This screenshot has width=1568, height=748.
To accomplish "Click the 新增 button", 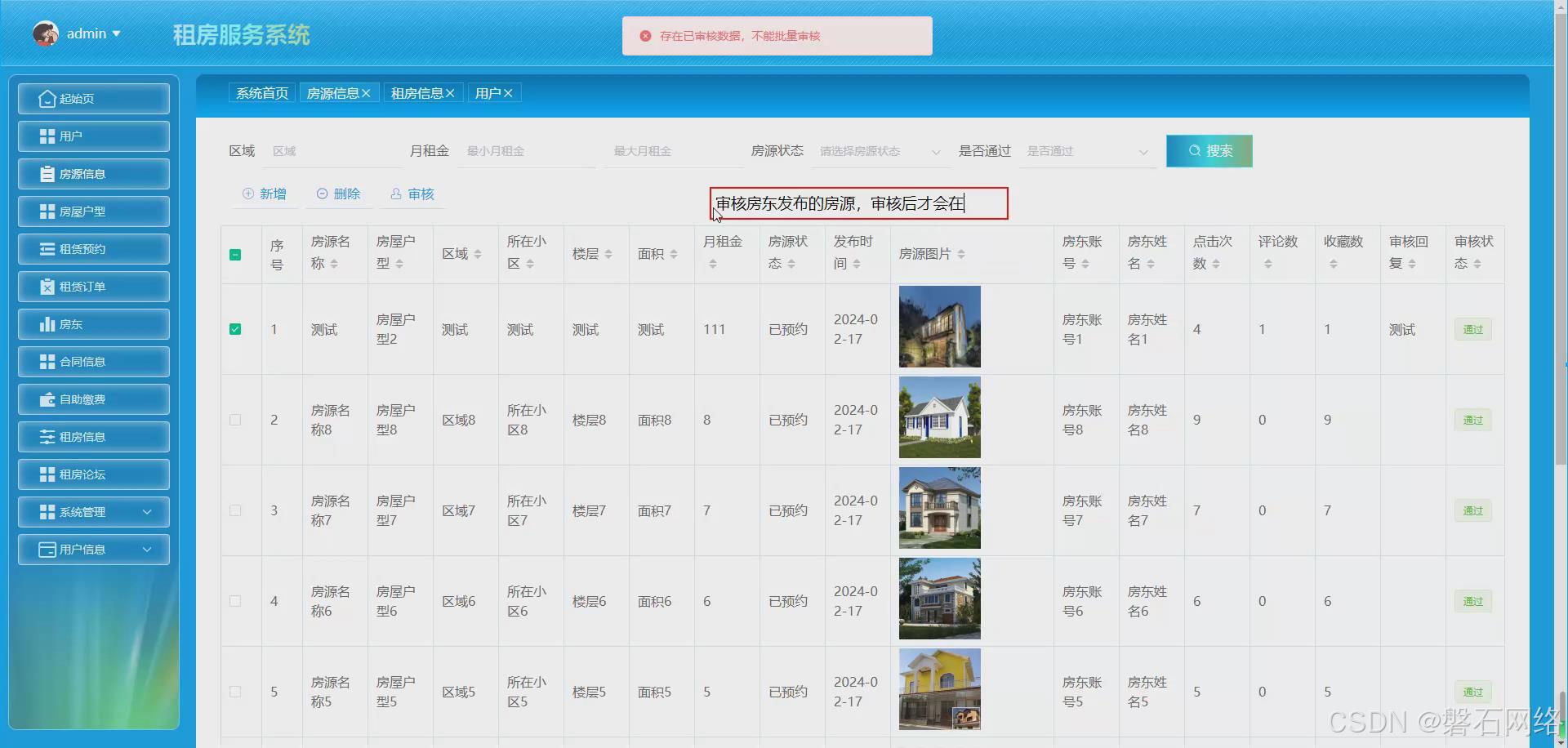I will (x=265, y=194).
